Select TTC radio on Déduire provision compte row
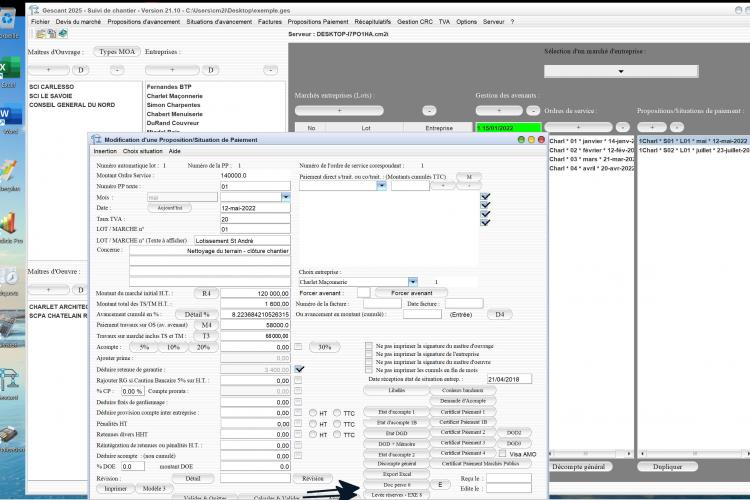 click(337, 413)
